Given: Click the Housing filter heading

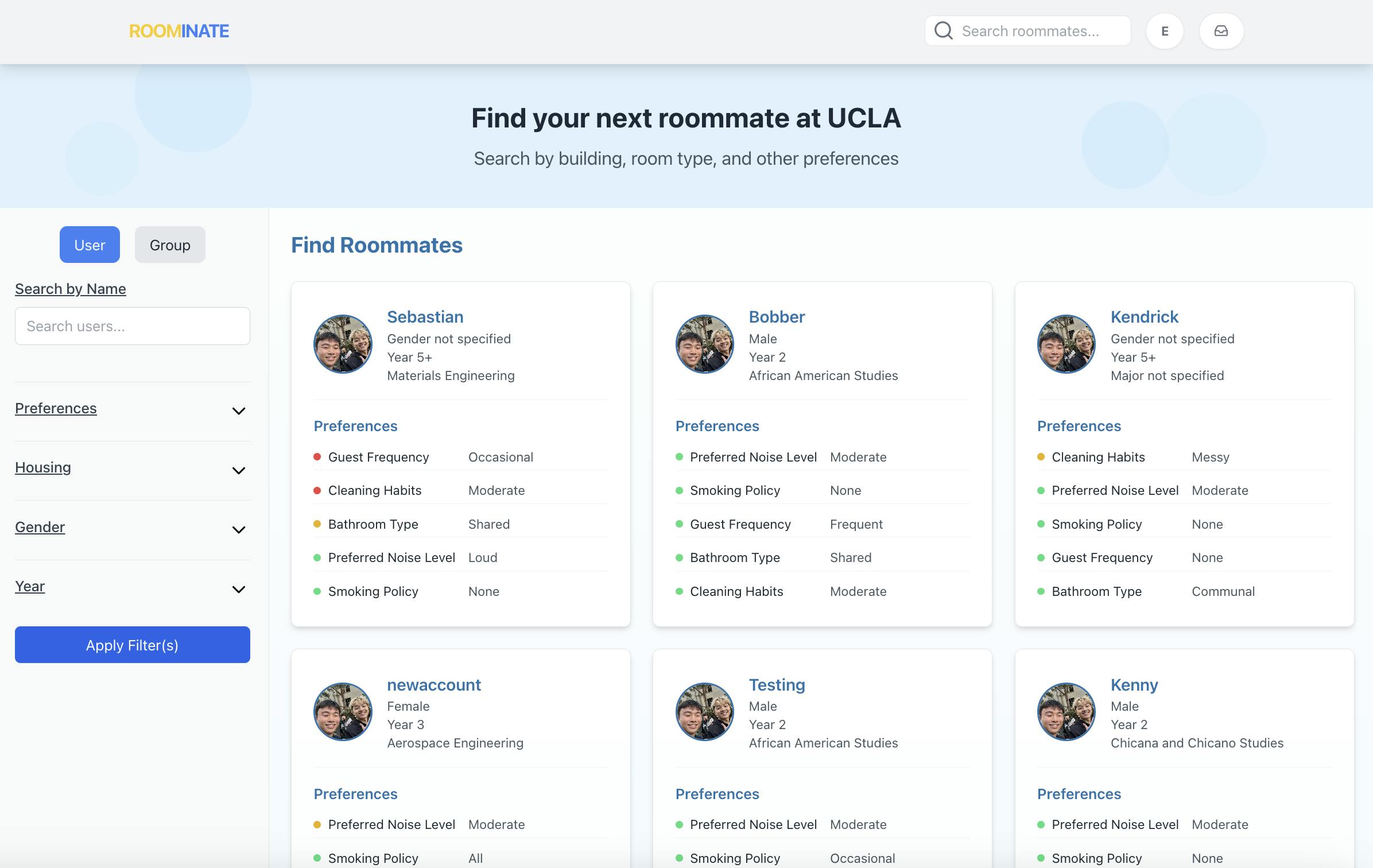Looking at the screenshot, I should (43, 467).
